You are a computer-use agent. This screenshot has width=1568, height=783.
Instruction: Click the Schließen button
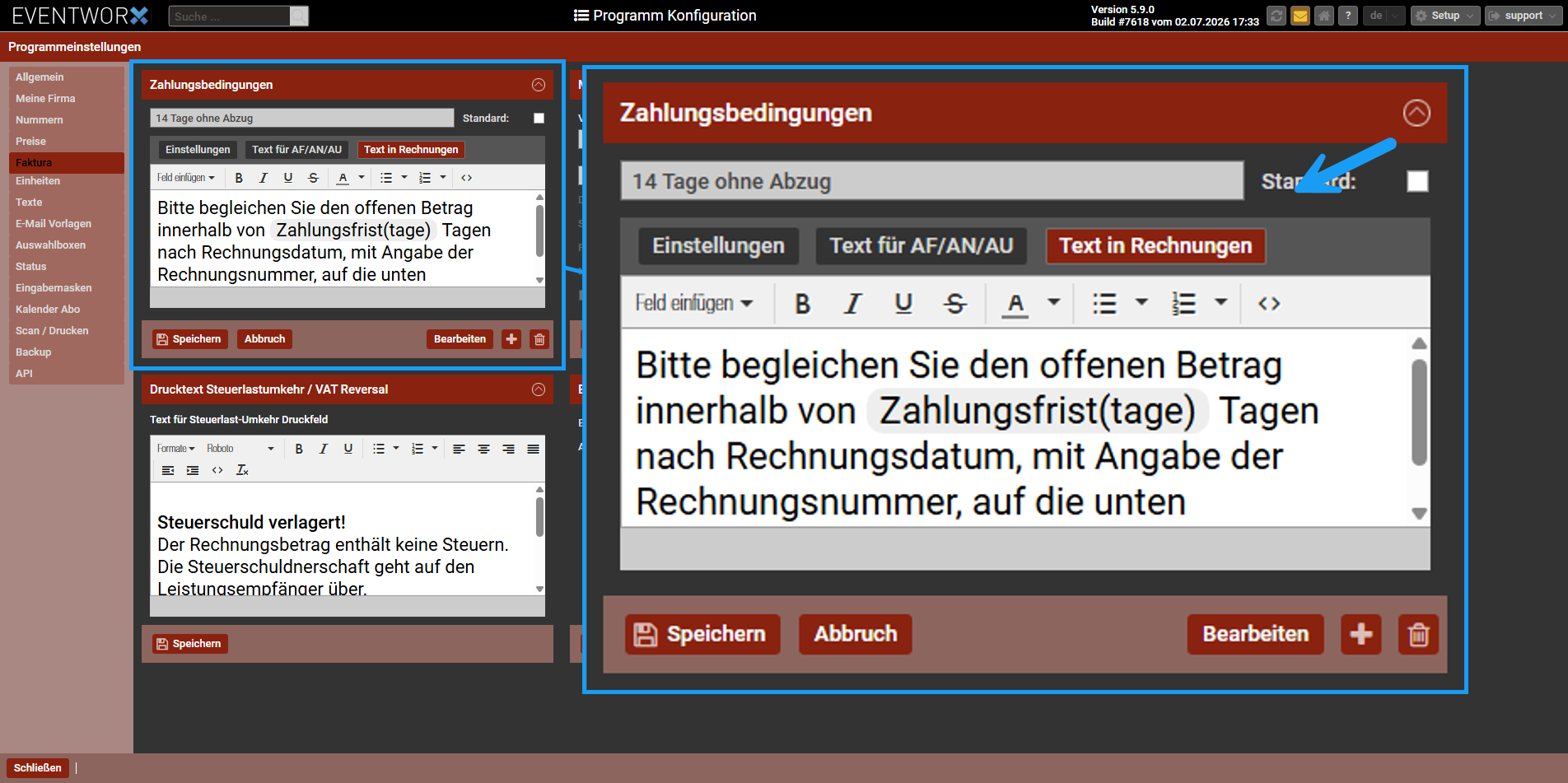pyautogui.click(x=38, y=768)
